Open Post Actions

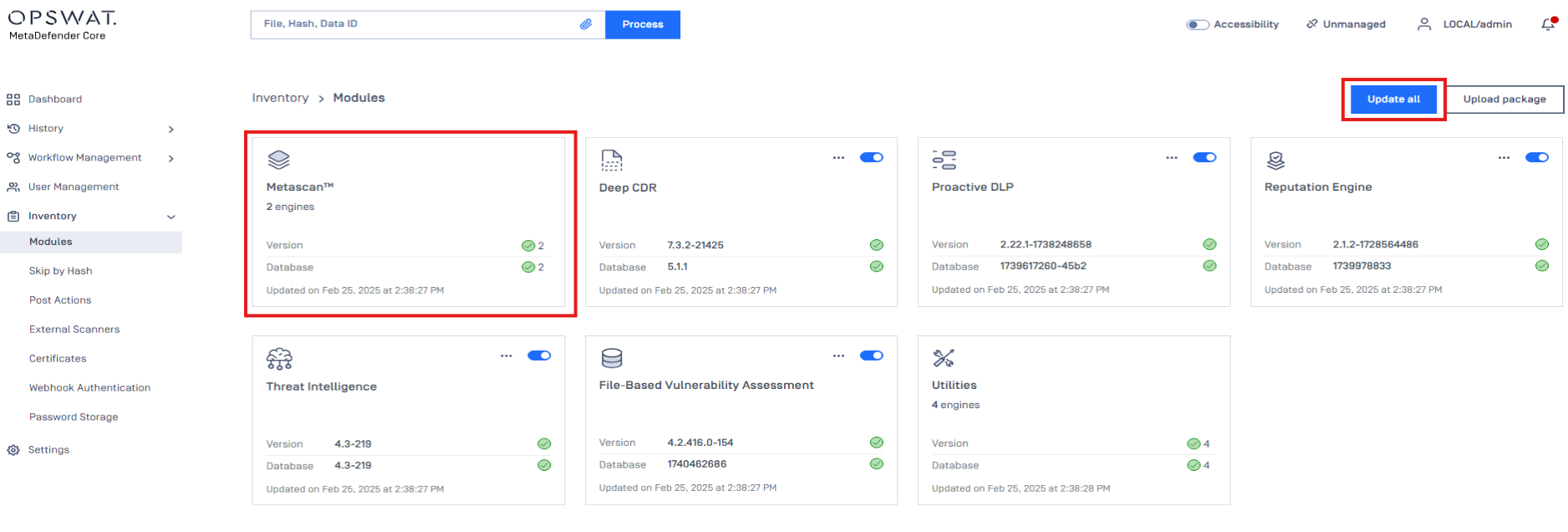60,300
